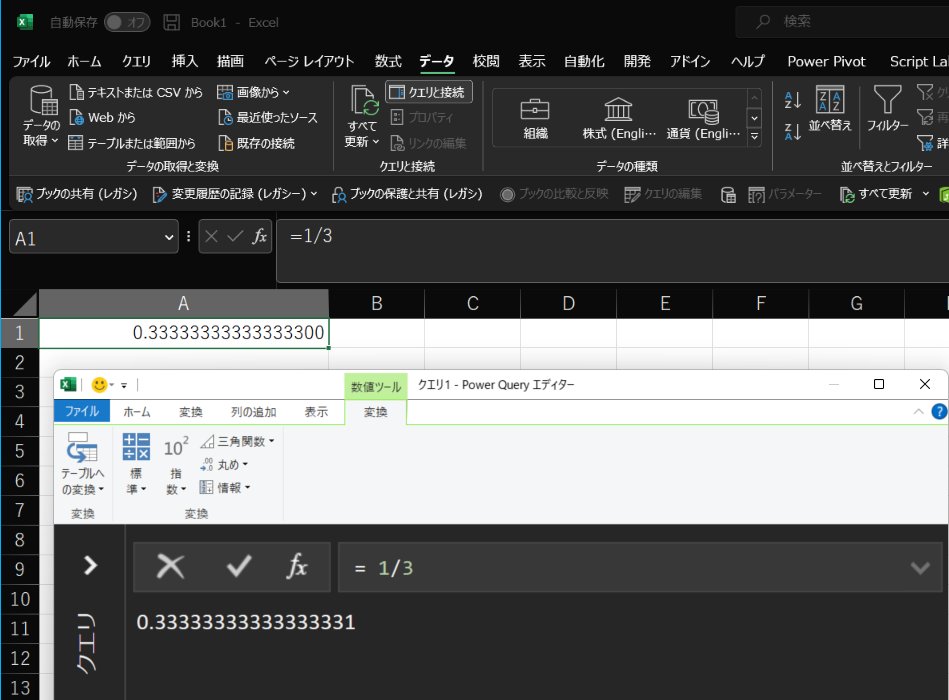Select the 通貨 (English) data type
949x700 pixels.
click(x=703, y=119)
